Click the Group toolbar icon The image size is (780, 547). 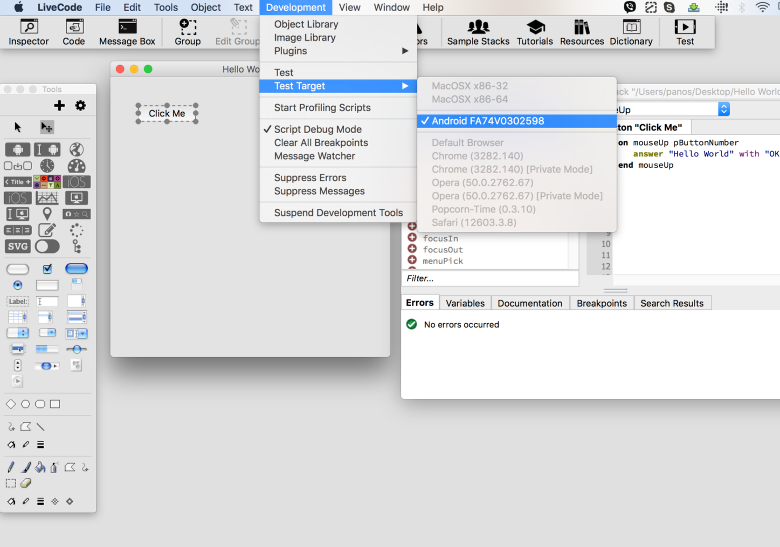188,33
